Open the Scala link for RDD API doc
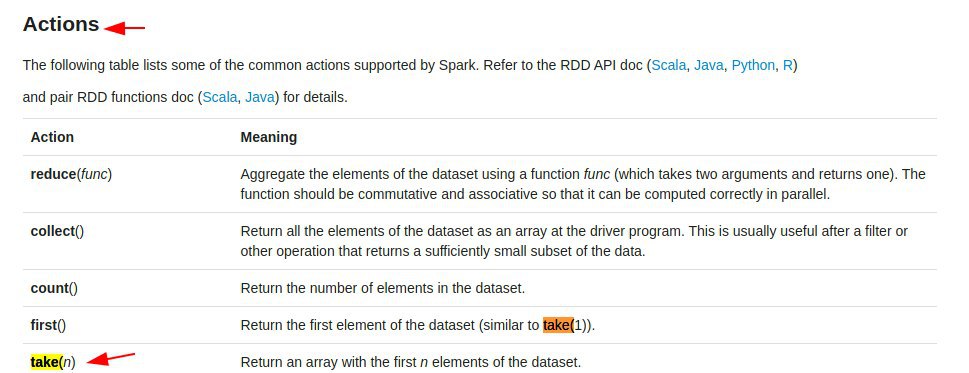 click(669, 65)
